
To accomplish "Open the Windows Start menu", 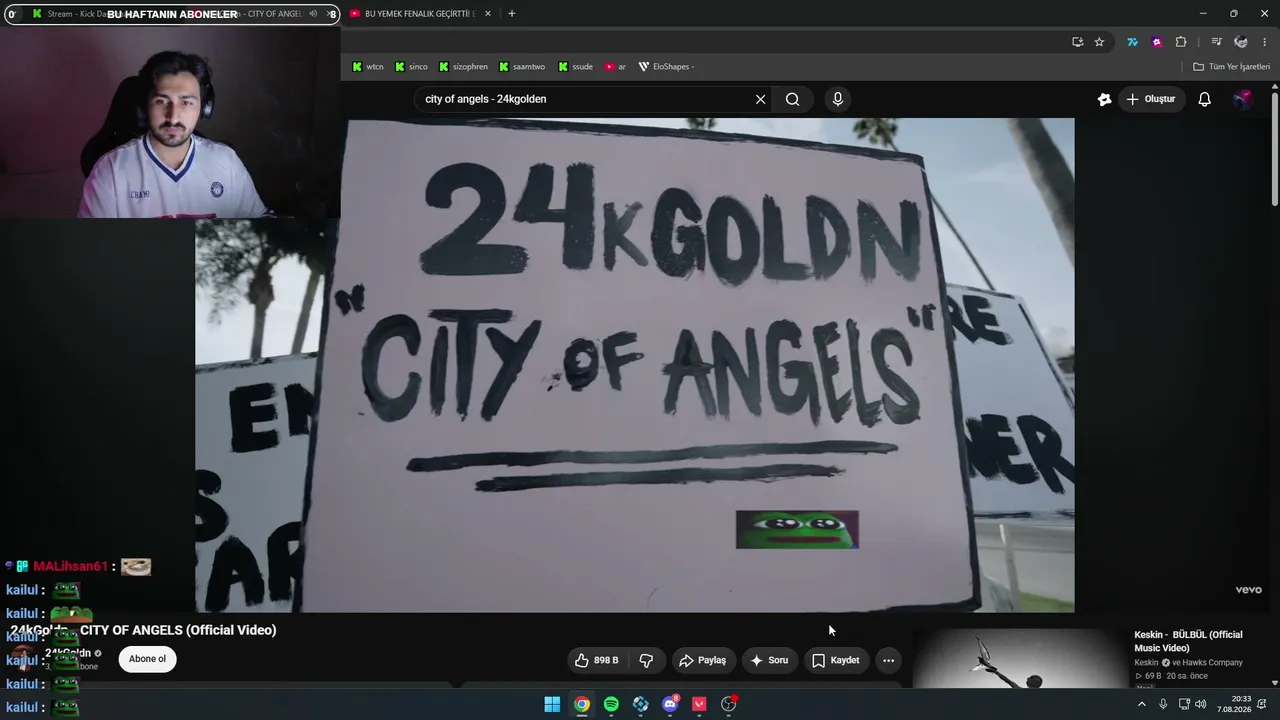I will pyautogui.click(x=552, y=704).
